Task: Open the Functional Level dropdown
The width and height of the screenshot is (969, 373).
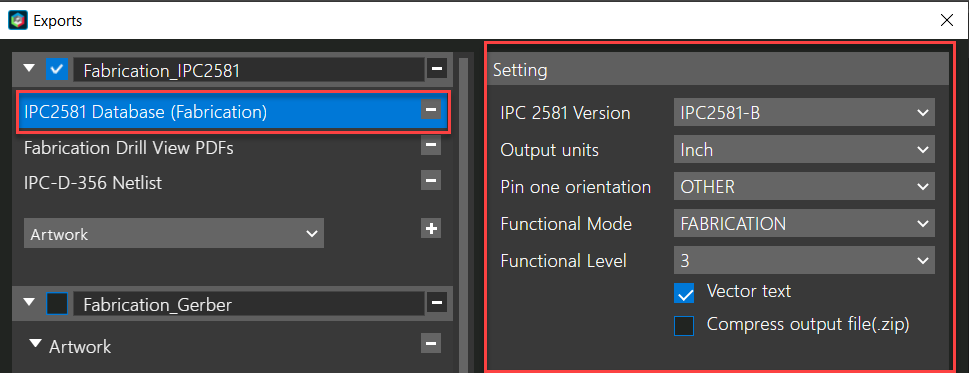Action: [x=804, y=261]
